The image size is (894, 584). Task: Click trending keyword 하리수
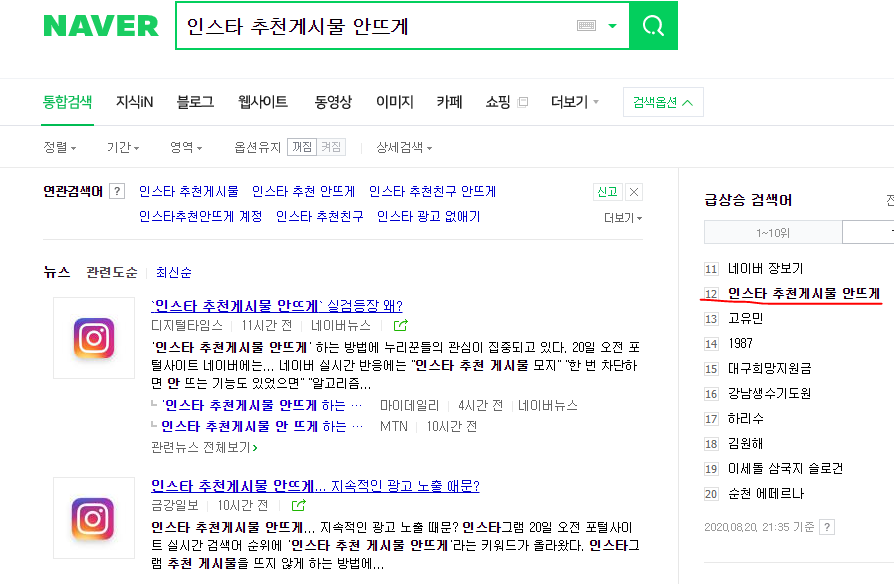click(x=746, y=419)
